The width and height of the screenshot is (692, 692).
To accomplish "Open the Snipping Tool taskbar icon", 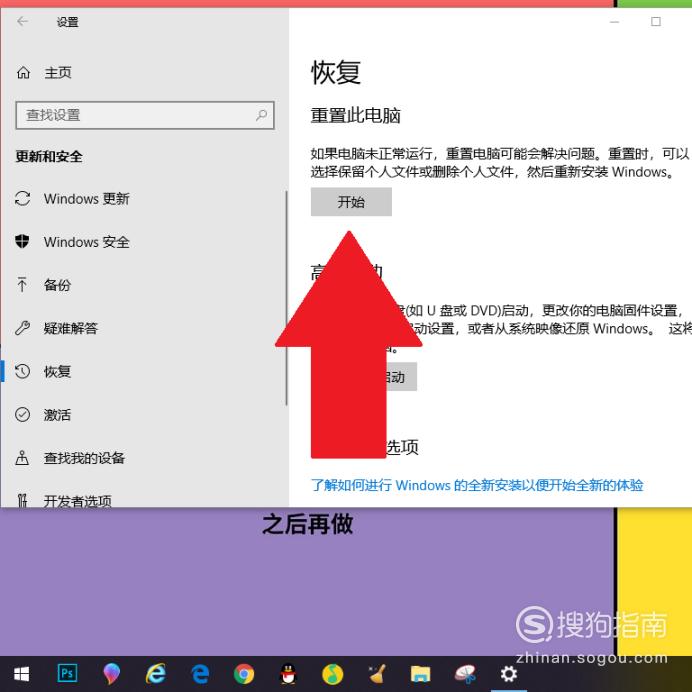I will [465, 674].
